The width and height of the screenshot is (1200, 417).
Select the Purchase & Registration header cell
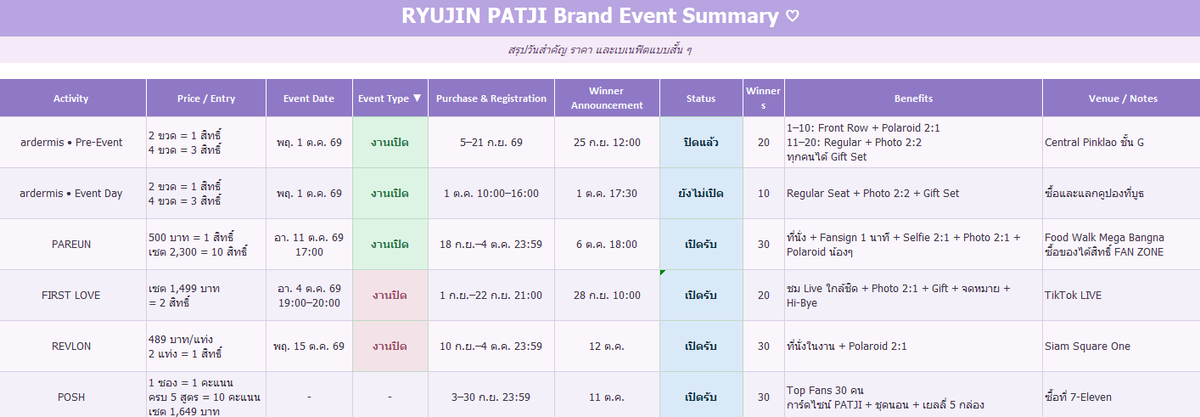click(x=491, y=99)
